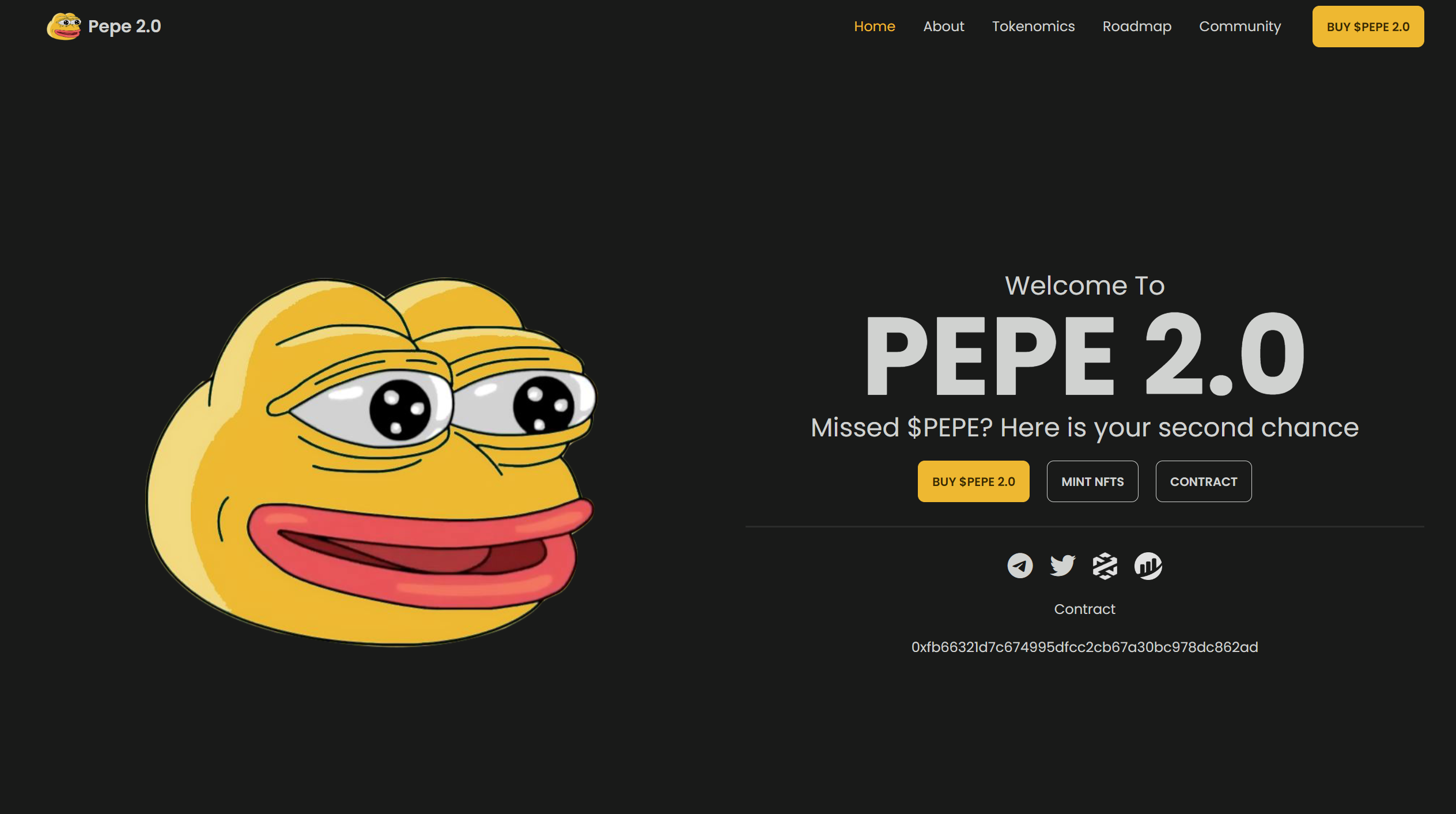Click the yellow BUY $PEPE 2.0 hero button

click(x=973, y=481)
